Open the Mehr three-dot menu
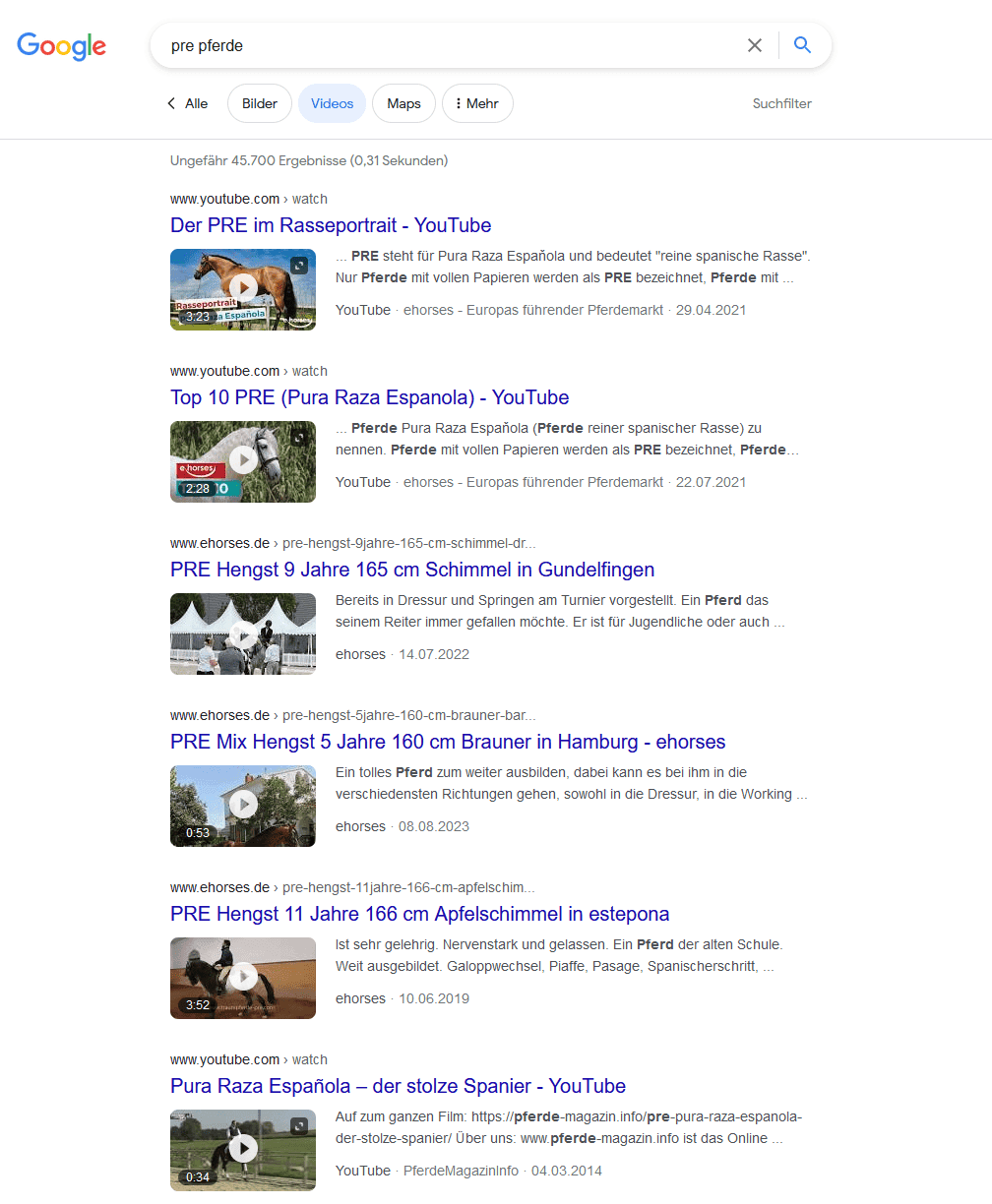This screenshot has height=1204, width=992. 477,103
